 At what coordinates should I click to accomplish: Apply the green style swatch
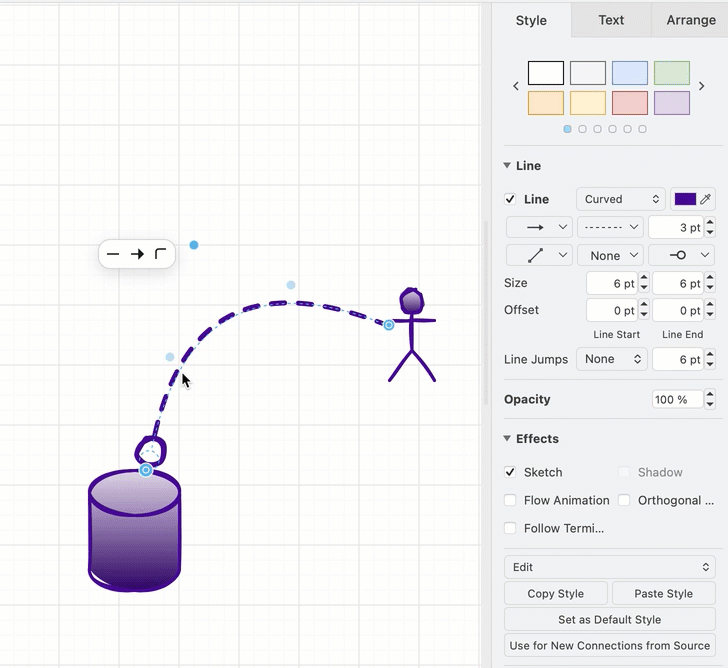coord(672,73)
